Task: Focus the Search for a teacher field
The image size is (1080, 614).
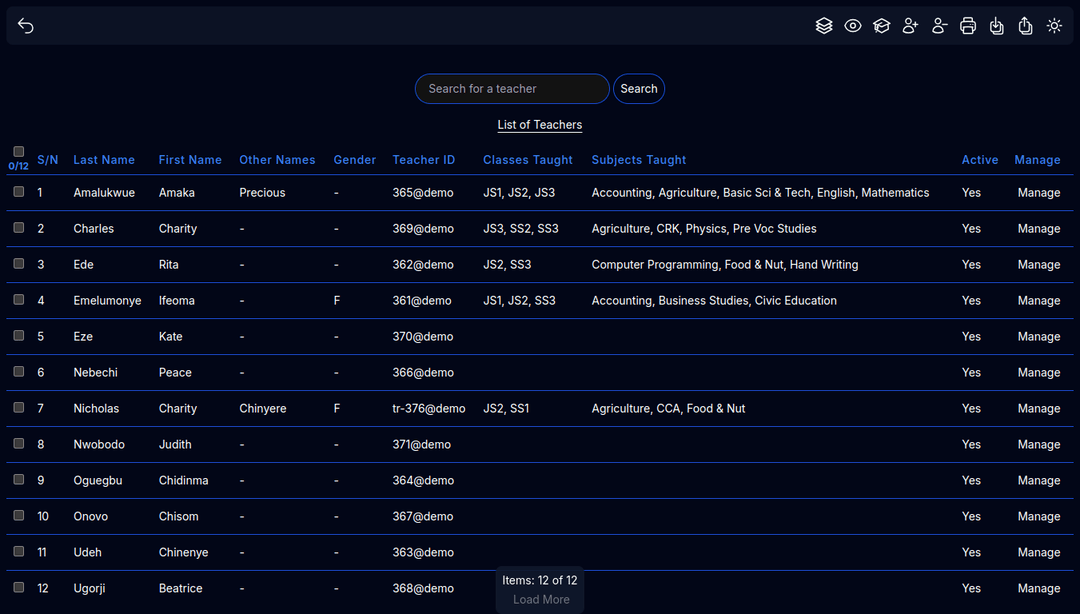Action: click(x=512, y=89)
